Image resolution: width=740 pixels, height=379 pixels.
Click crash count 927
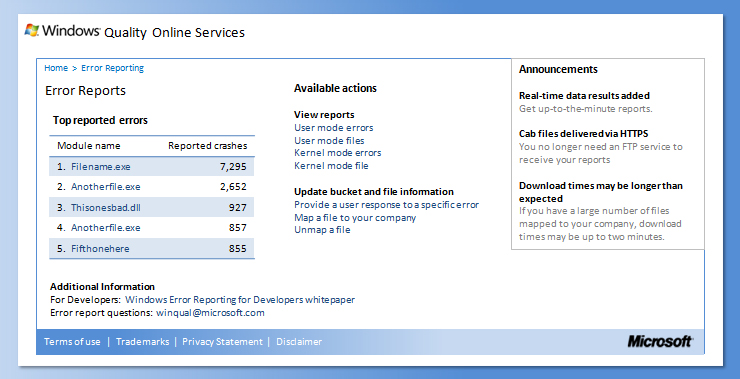238,208
